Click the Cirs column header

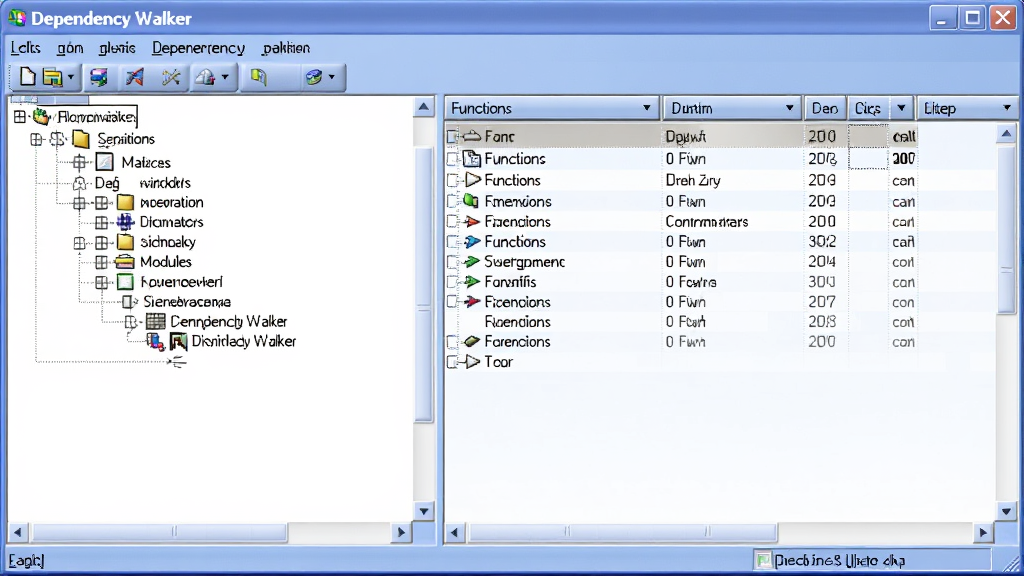(868, 108)
